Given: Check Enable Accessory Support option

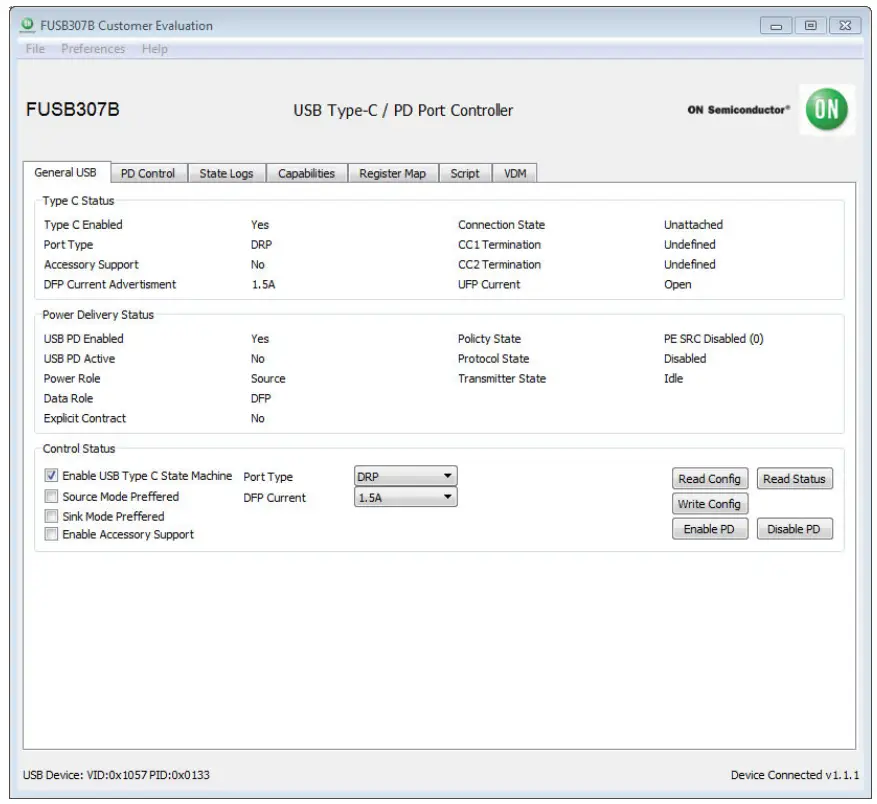Looking at the screenshot, I should pyautogui.click(x=52, y=535).
